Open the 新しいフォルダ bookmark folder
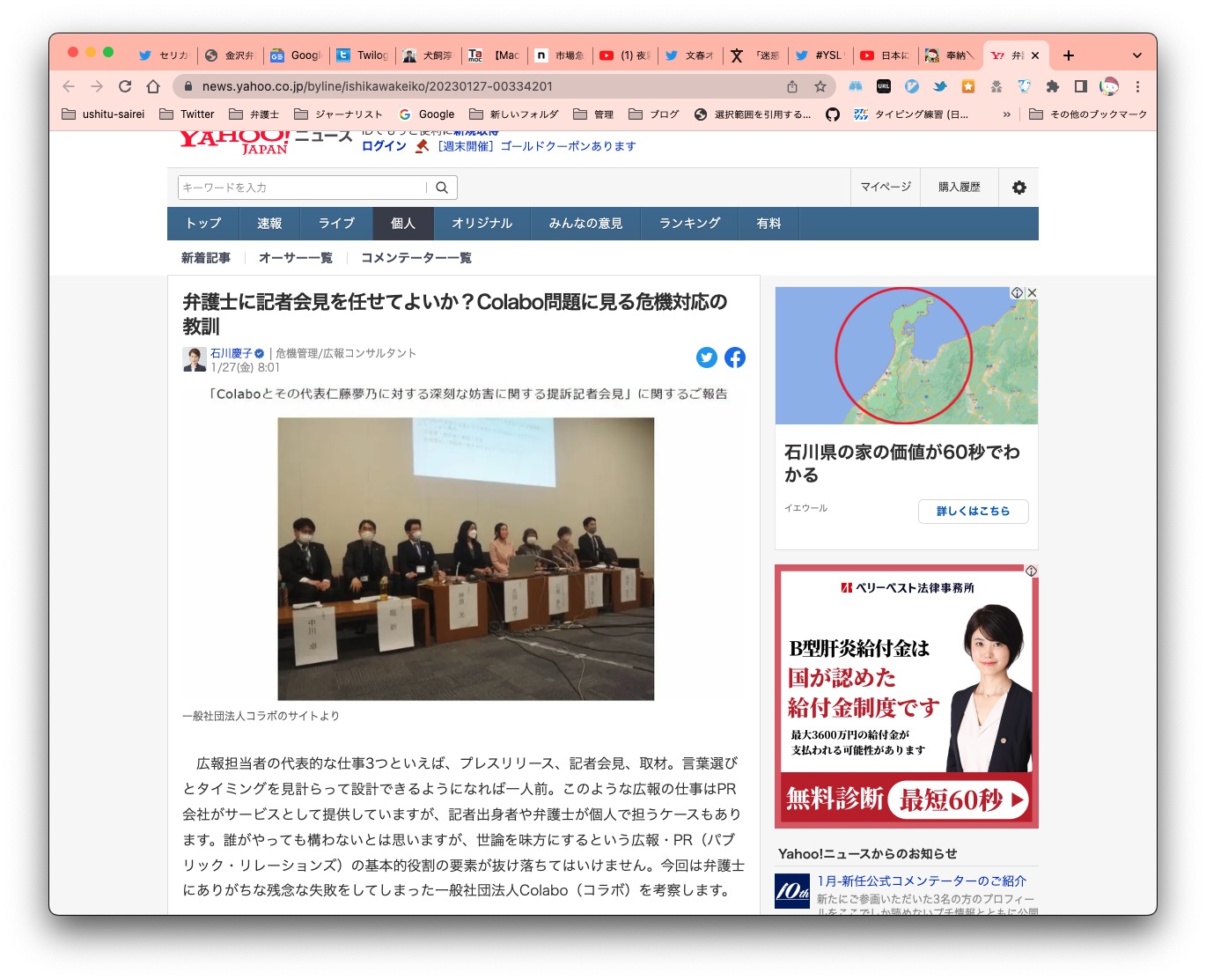The width and height of the screenshot is (1206, 980). coord(514,114)
